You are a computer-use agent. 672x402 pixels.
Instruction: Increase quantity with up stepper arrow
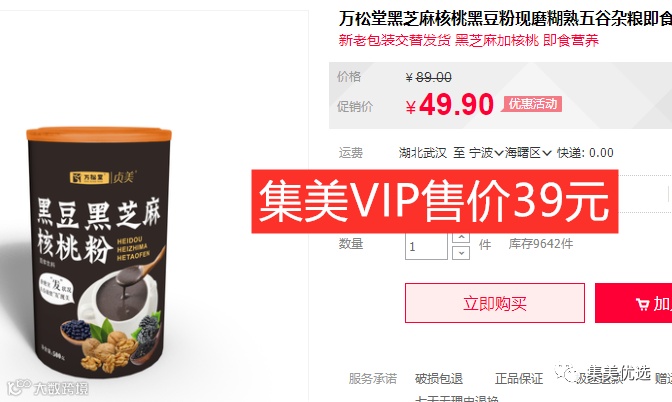(461, 237)
